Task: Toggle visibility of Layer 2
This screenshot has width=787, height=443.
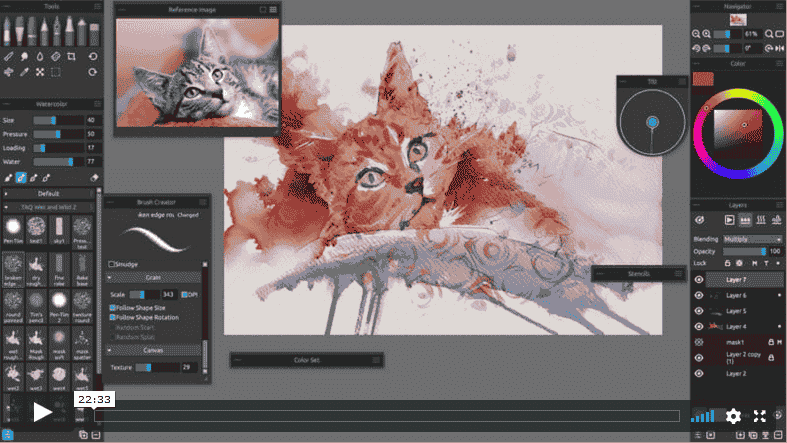Action: tap(699, 373)
